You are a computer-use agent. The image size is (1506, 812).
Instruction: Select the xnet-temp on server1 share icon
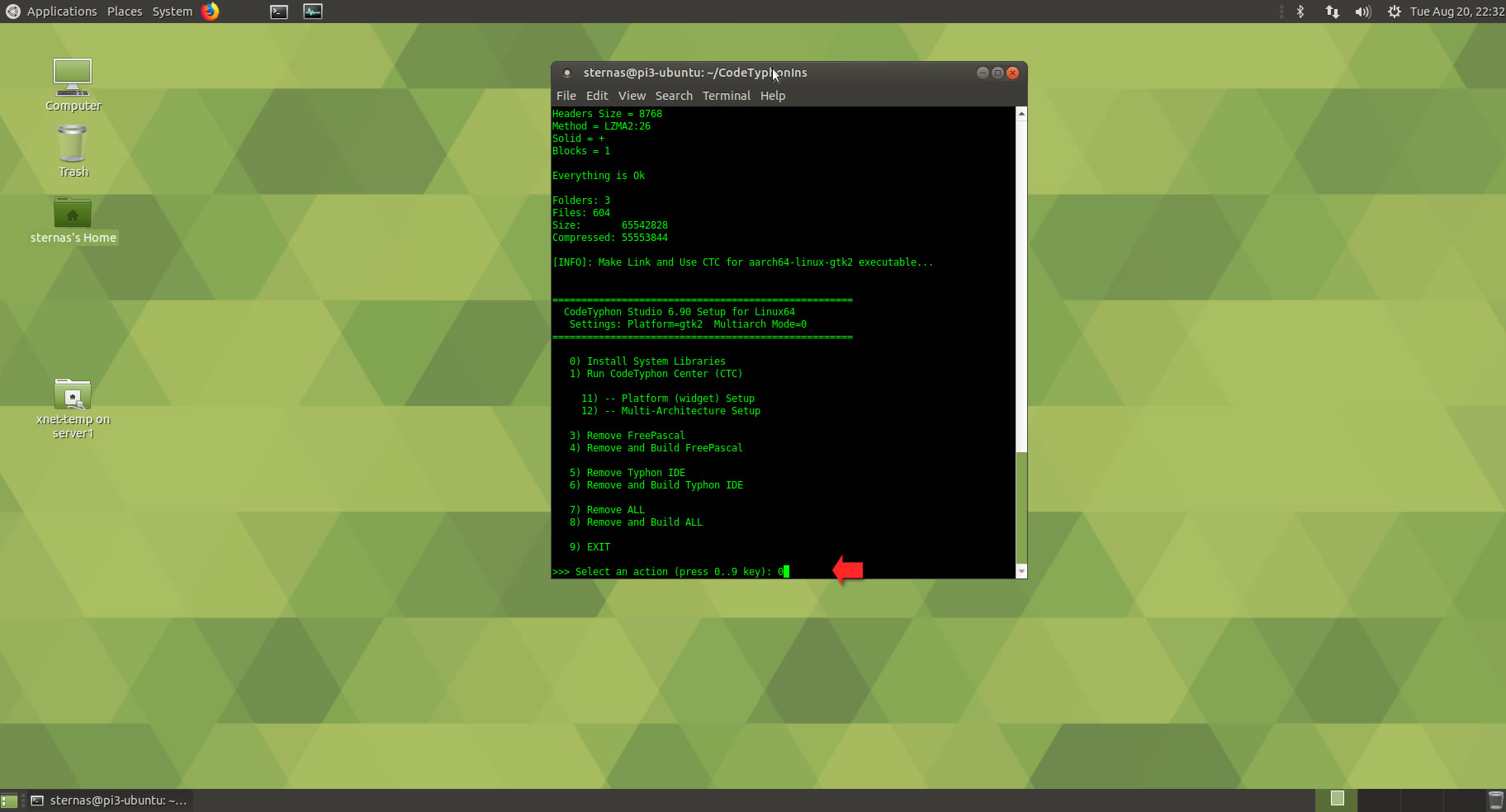pos(73,408)
